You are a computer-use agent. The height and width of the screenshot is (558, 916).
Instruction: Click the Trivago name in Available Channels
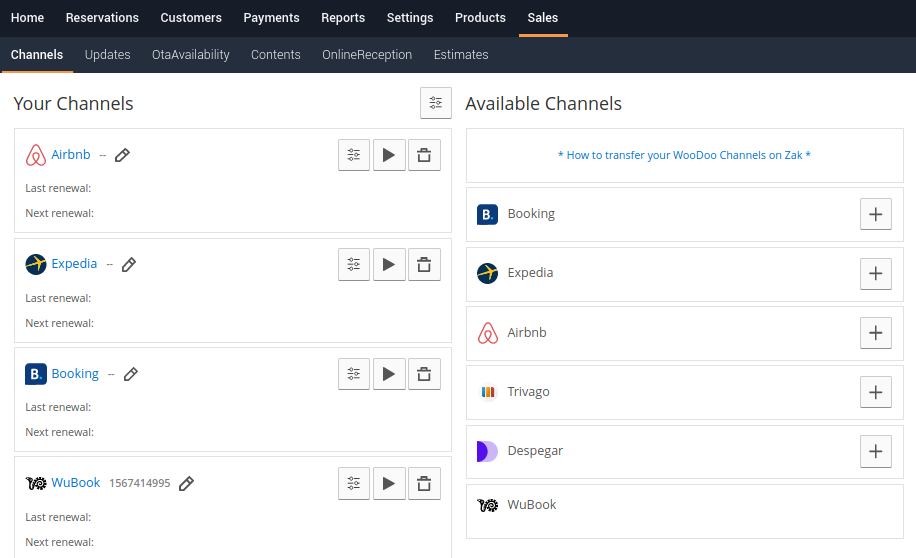[528, 391]
